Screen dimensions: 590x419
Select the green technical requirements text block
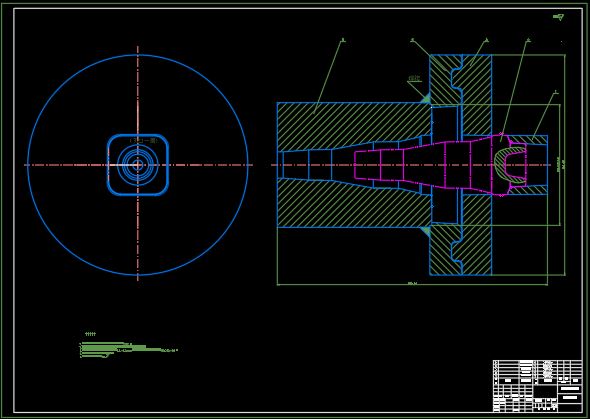[128, 350]
